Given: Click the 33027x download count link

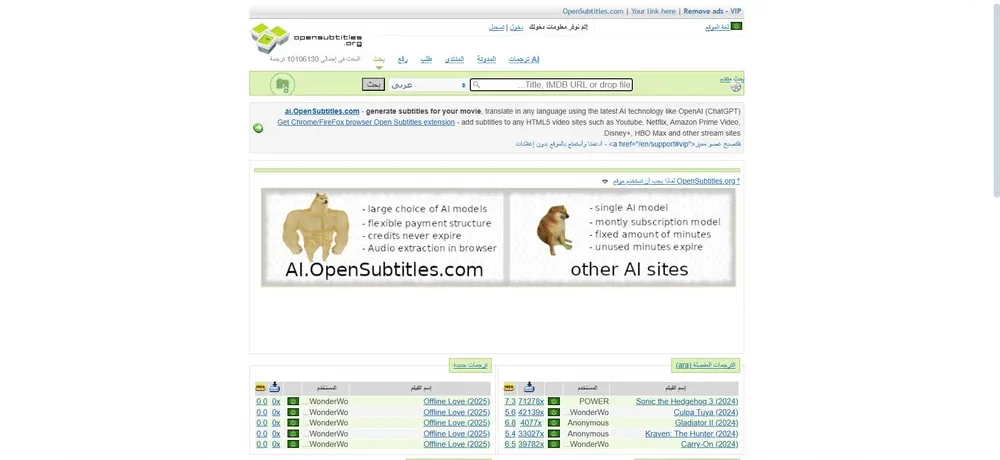Looking at the screenshot, I should (531, 433).
